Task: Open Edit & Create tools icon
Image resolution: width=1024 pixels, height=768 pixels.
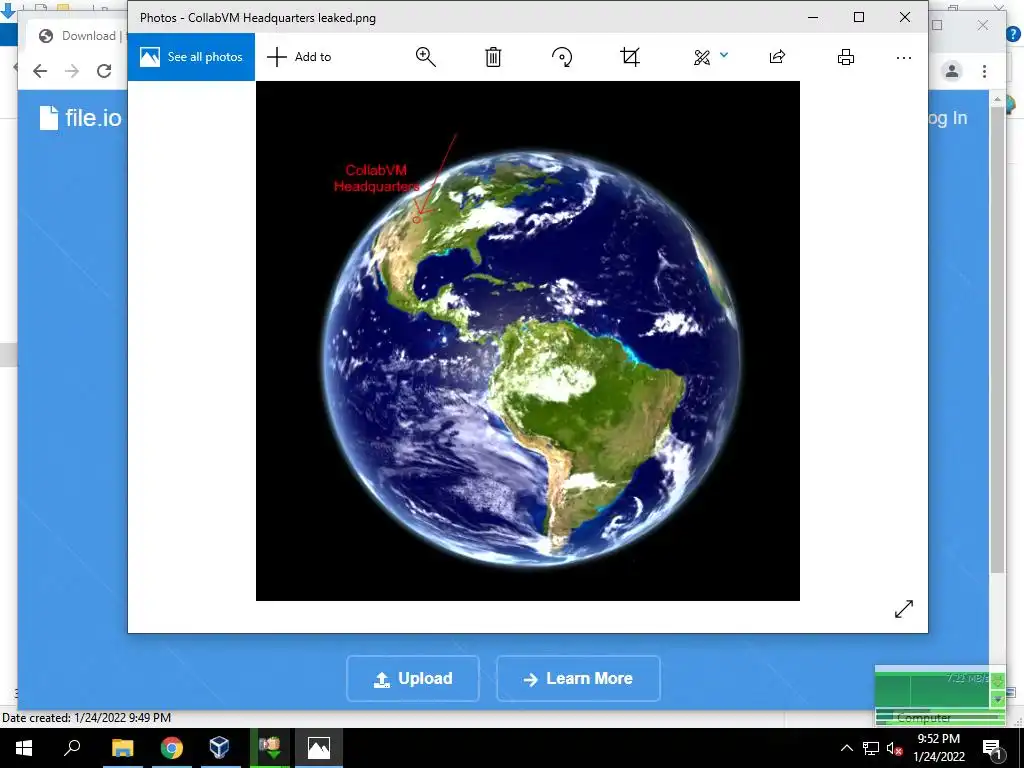Action: pos(702,57)
